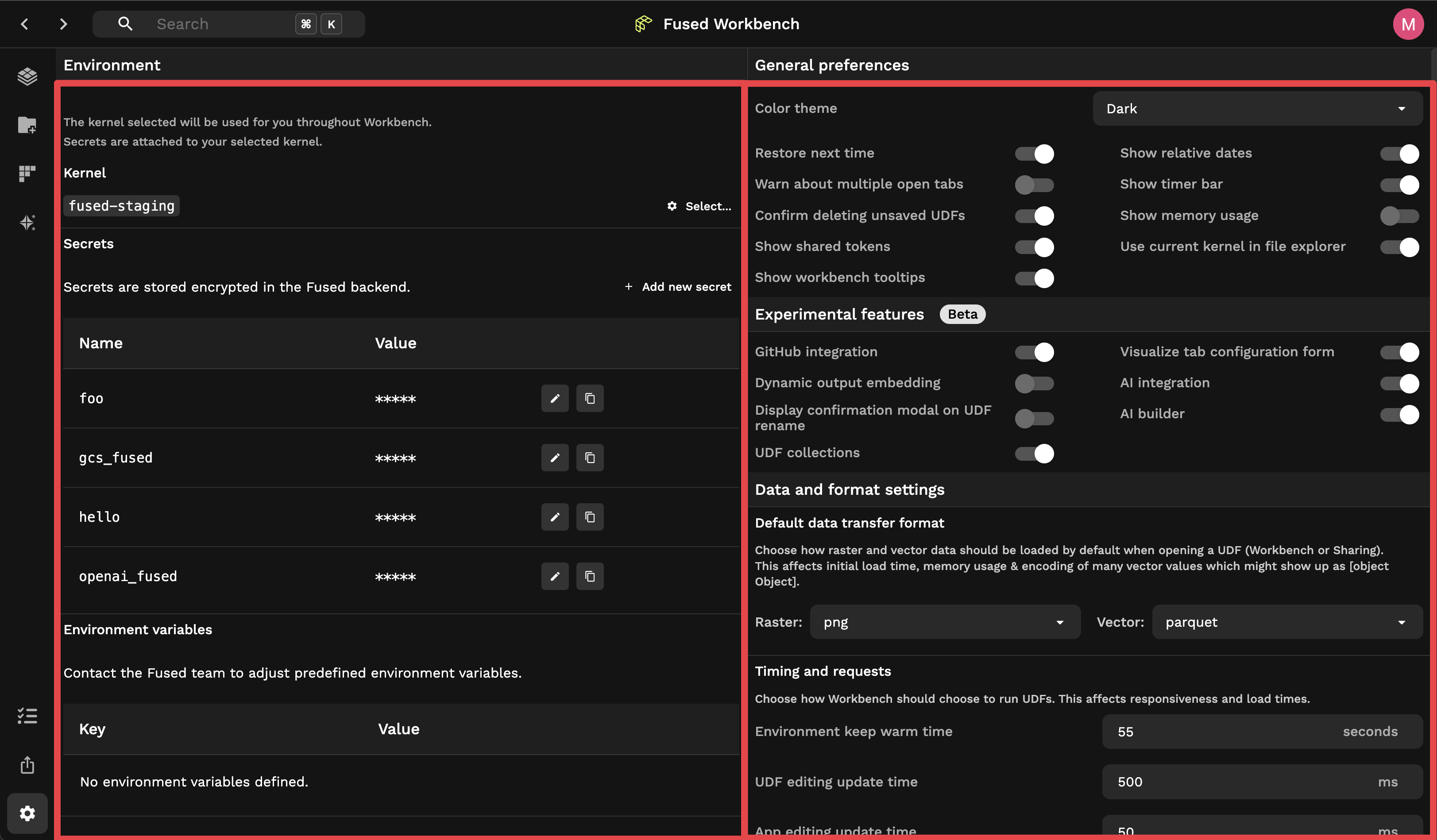Click the gcs_fused secret name
Screen dimensions: 1437x840
[116, 458]
